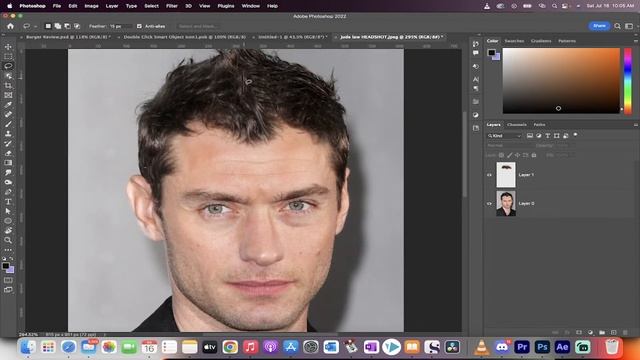Switch to the Swatches tab

(514, 41)
